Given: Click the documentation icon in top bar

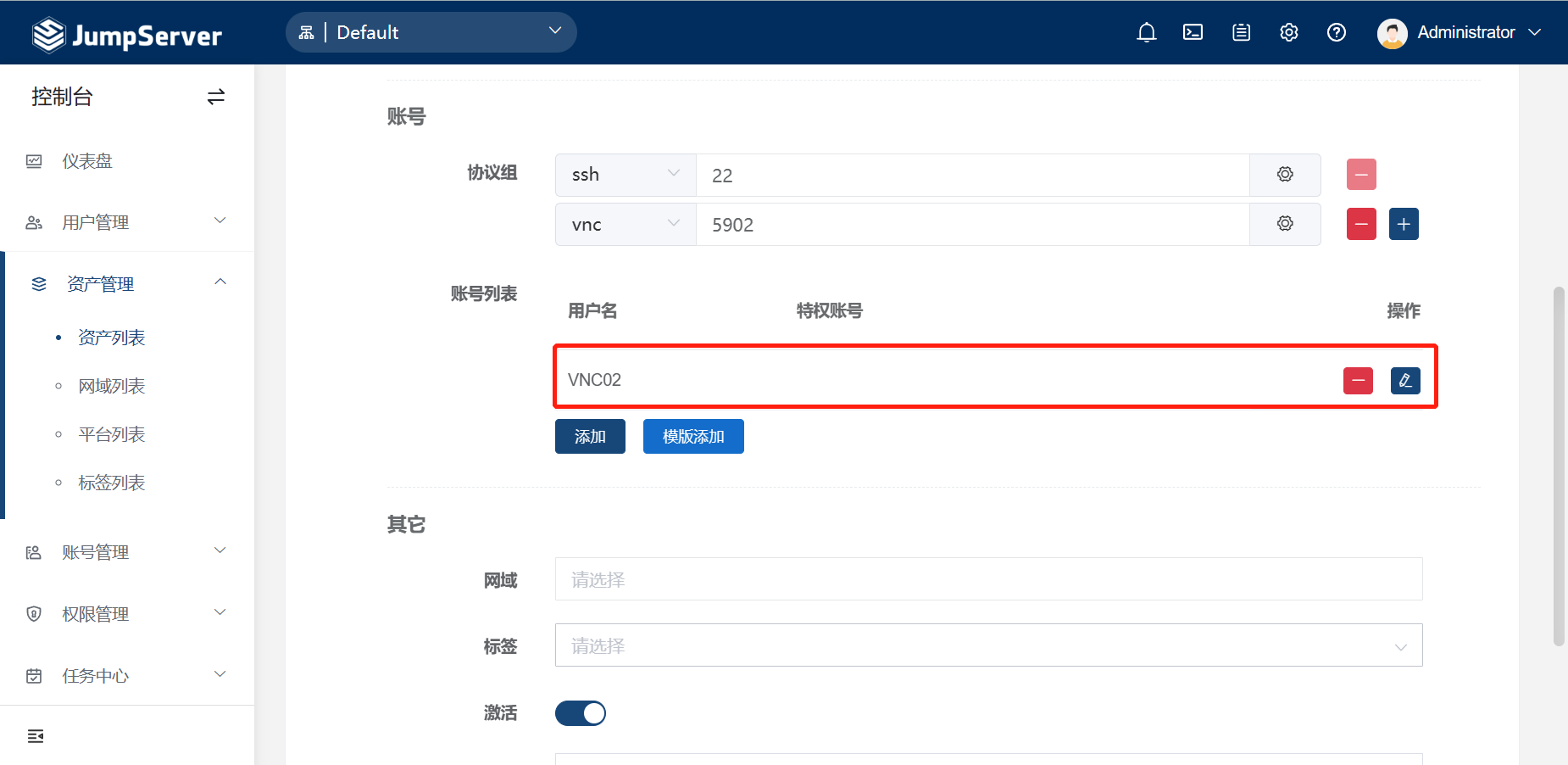Looking at the screenshot, I should [x=1241, y=32].
